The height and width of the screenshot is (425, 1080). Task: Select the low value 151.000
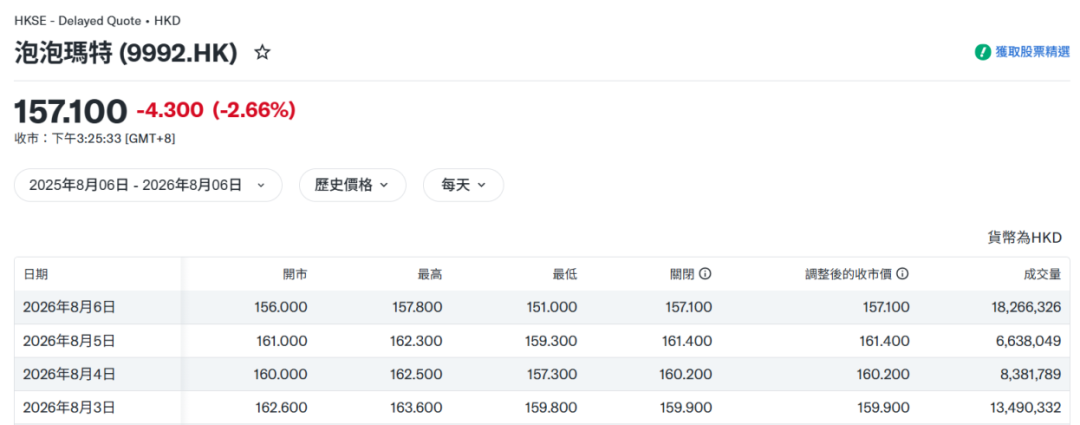[554, 307]
